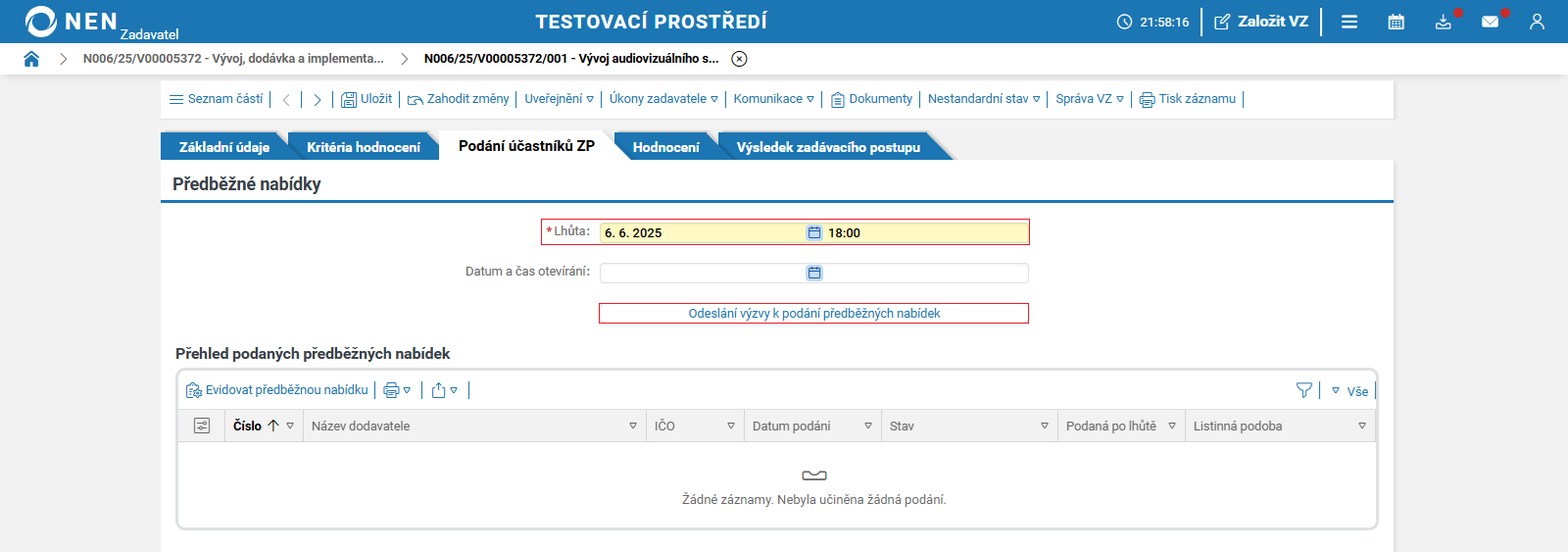This screenshot has height=552, width=1568.
Task: Click the Lhůta date field
Action: tap(703, 233)
